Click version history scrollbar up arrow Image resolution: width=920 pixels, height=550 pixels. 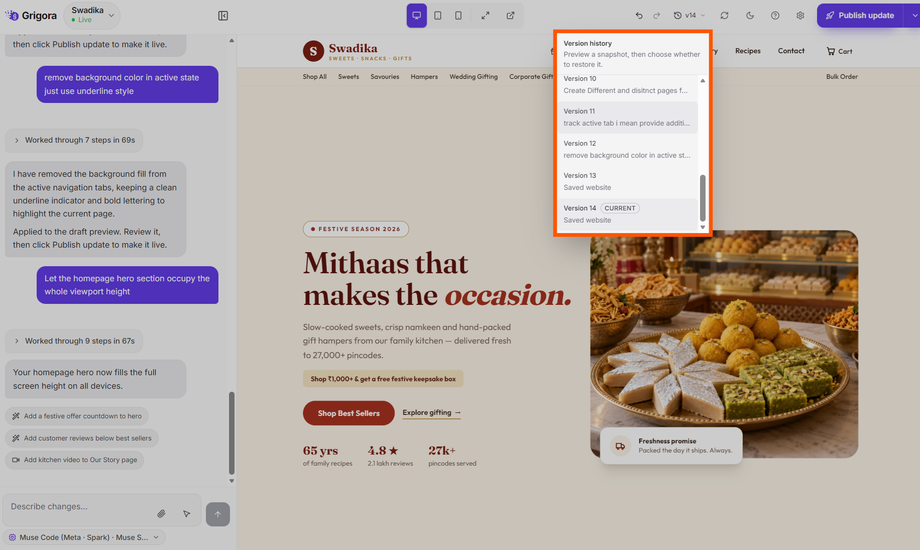(702, 80)
